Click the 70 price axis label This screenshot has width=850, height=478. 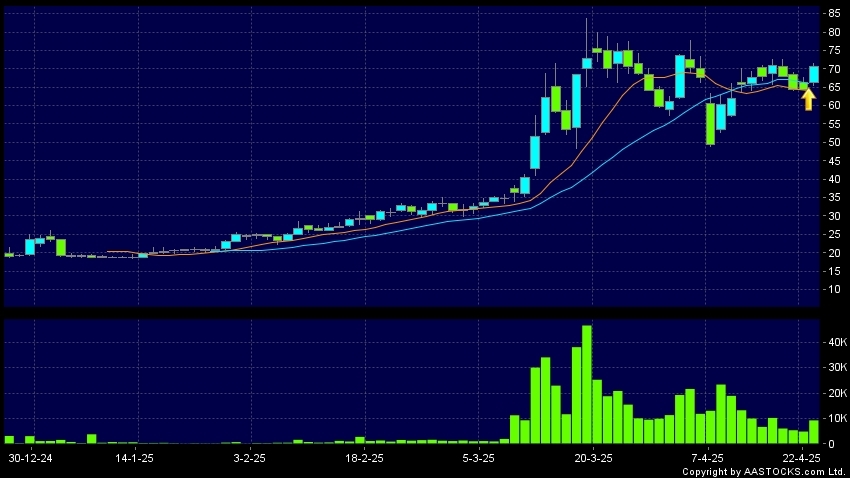click(834, 69)
